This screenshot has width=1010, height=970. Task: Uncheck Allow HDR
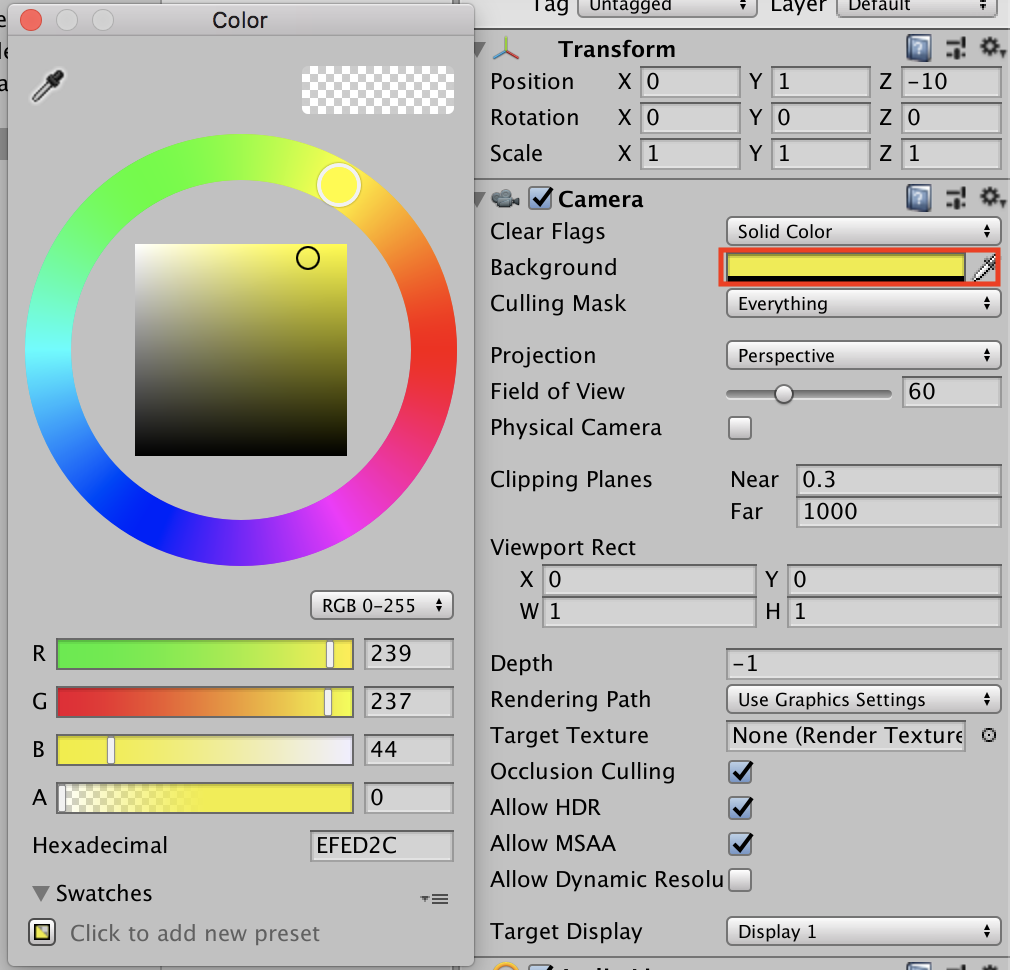[x=740, y=808]
